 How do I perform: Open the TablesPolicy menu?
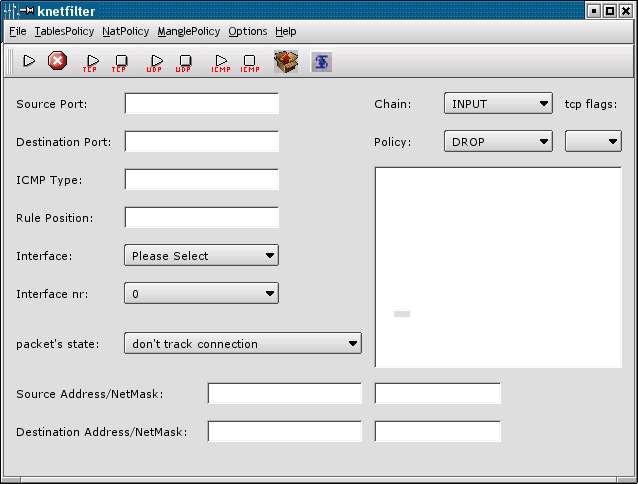point(64,31)
